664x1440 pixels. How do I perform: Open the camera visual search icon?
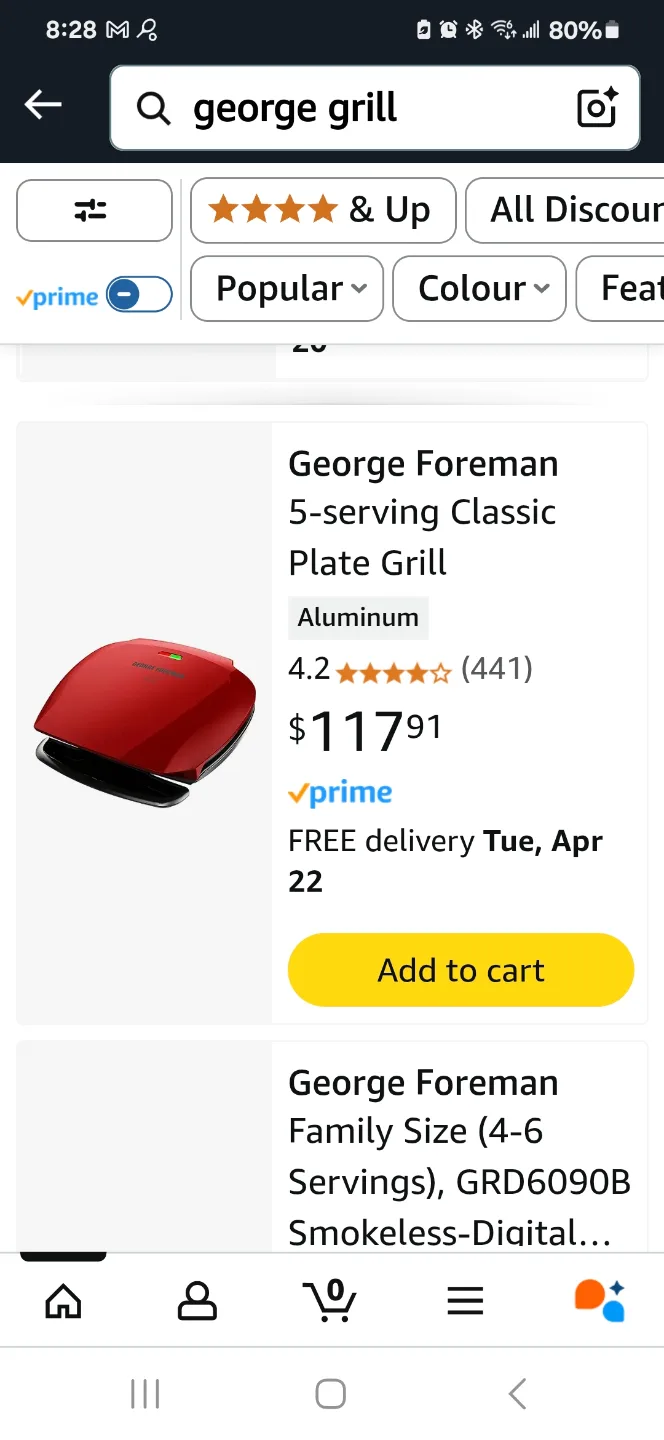tap(597, 108)
